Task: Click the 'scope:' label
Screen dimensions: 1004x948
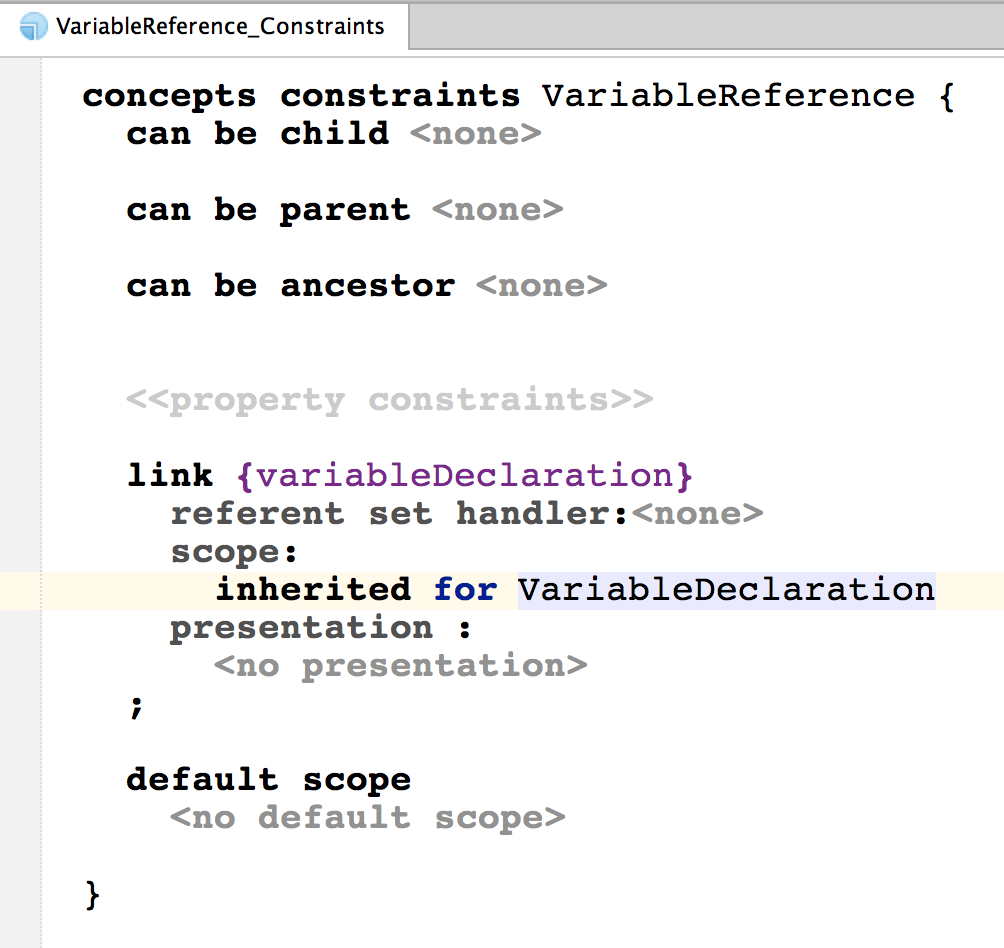Action: point(234,552)
